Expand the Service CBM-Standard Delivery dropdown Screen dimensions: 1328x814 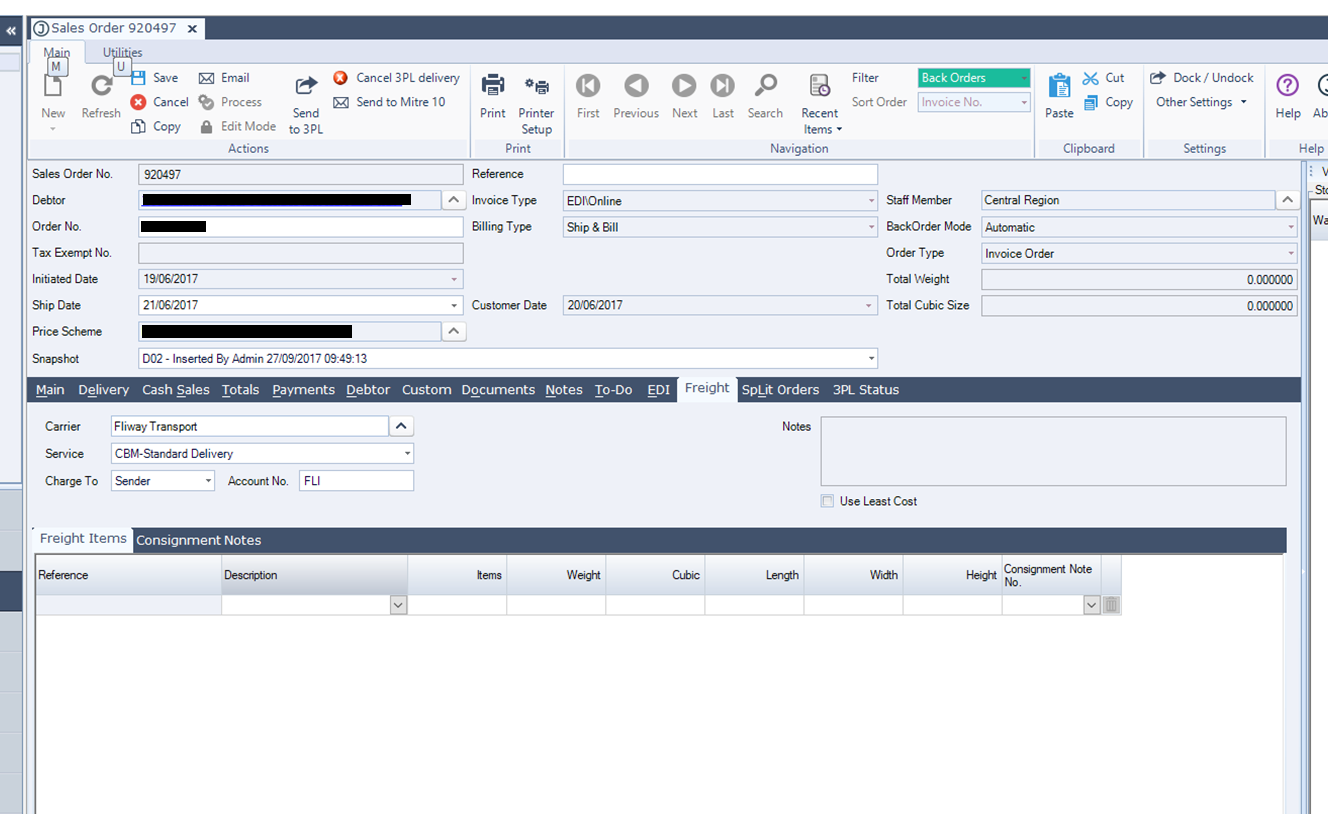[x=407, y=454]
